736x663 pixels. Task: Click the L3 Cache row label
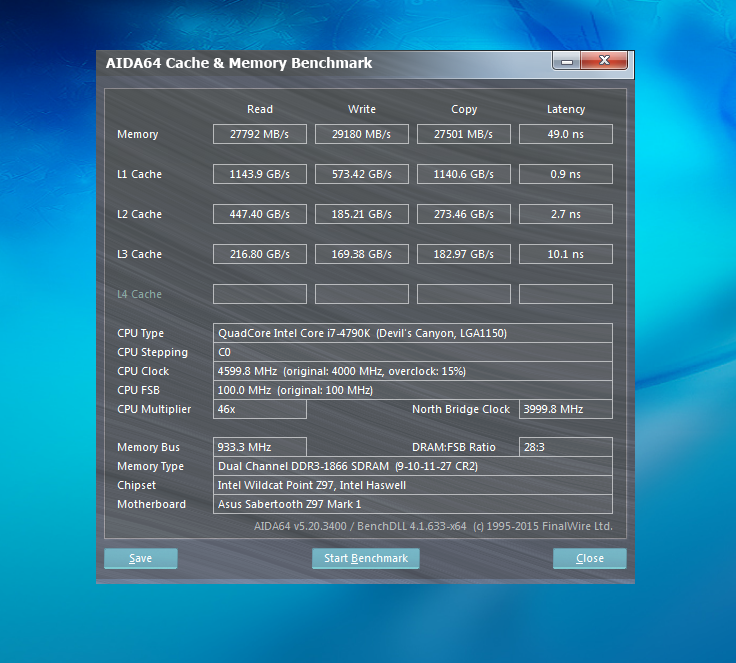click(x=139, y=254)
